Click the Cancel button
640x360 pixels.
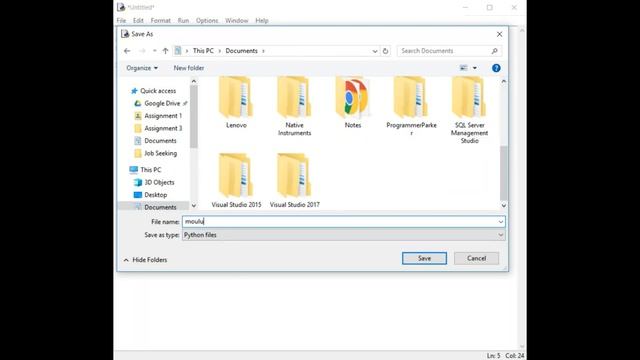pos(476,258)
